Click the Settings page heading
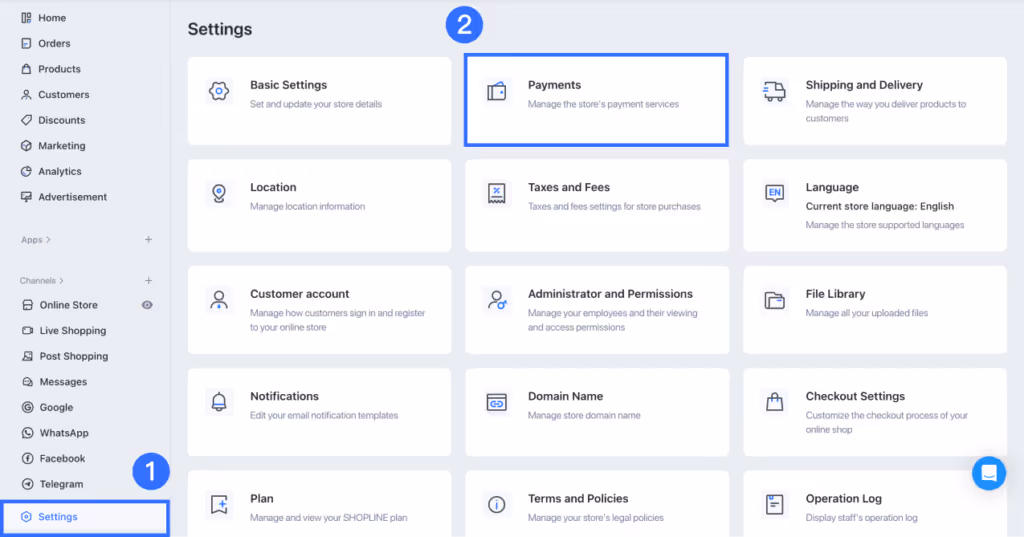Image resolution: width=1024 pixels, height=537 pixels. 220,29
